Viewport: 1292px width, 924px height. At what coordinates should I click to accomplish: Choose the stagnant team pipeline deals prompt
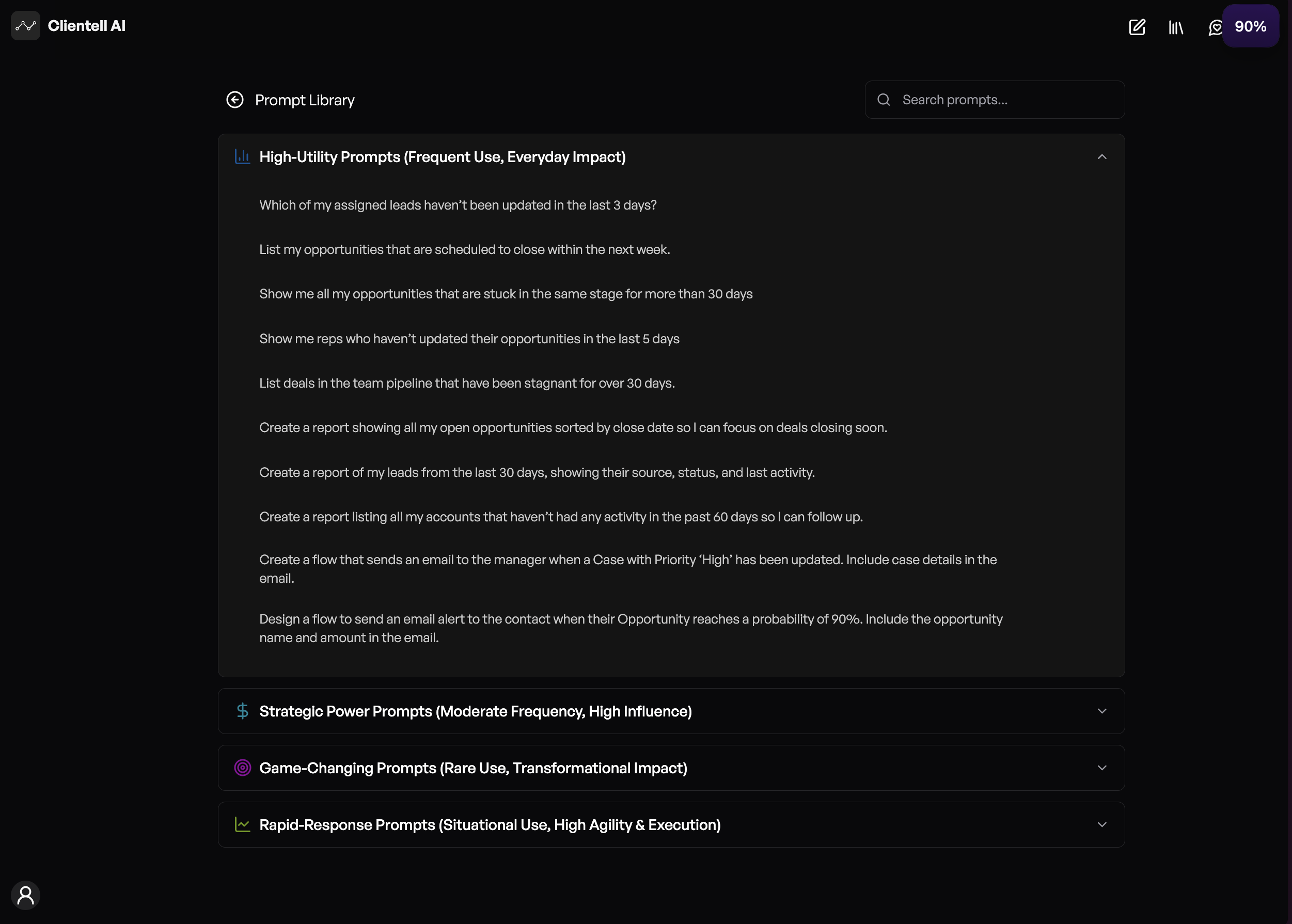pyautogui.click(x=467, y=383)
